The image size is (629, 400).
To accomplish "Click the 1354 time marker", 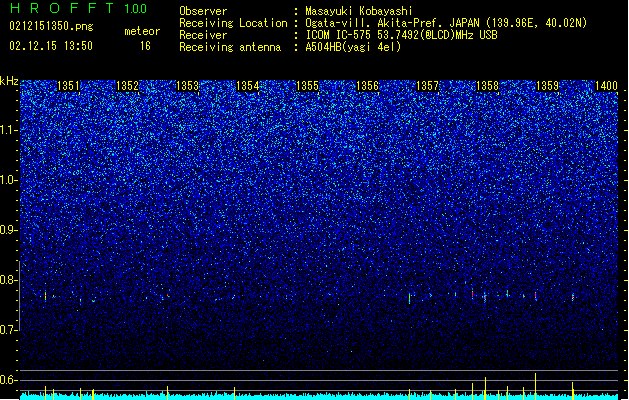I will tap(248, 86).
